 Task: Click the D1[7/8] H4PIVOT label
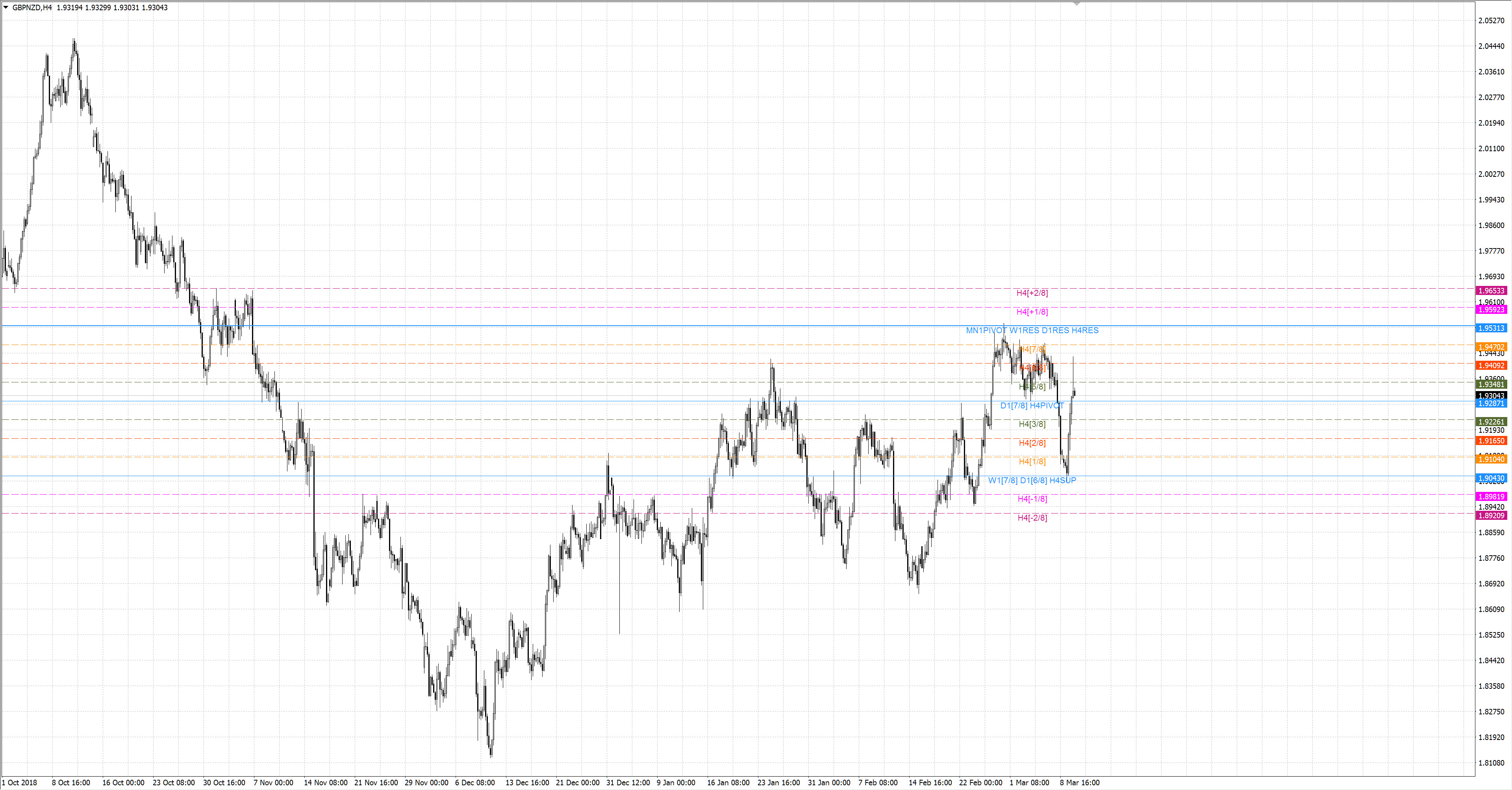1032,406
